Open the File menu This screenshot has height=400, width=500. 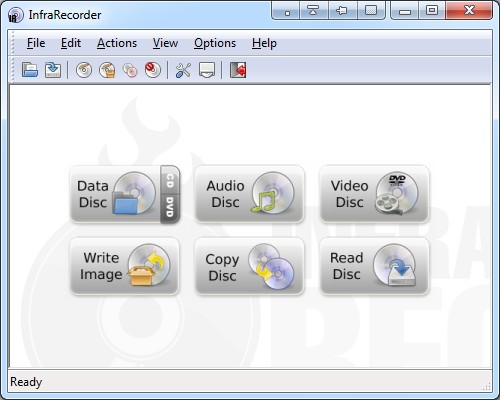(36, 43)
